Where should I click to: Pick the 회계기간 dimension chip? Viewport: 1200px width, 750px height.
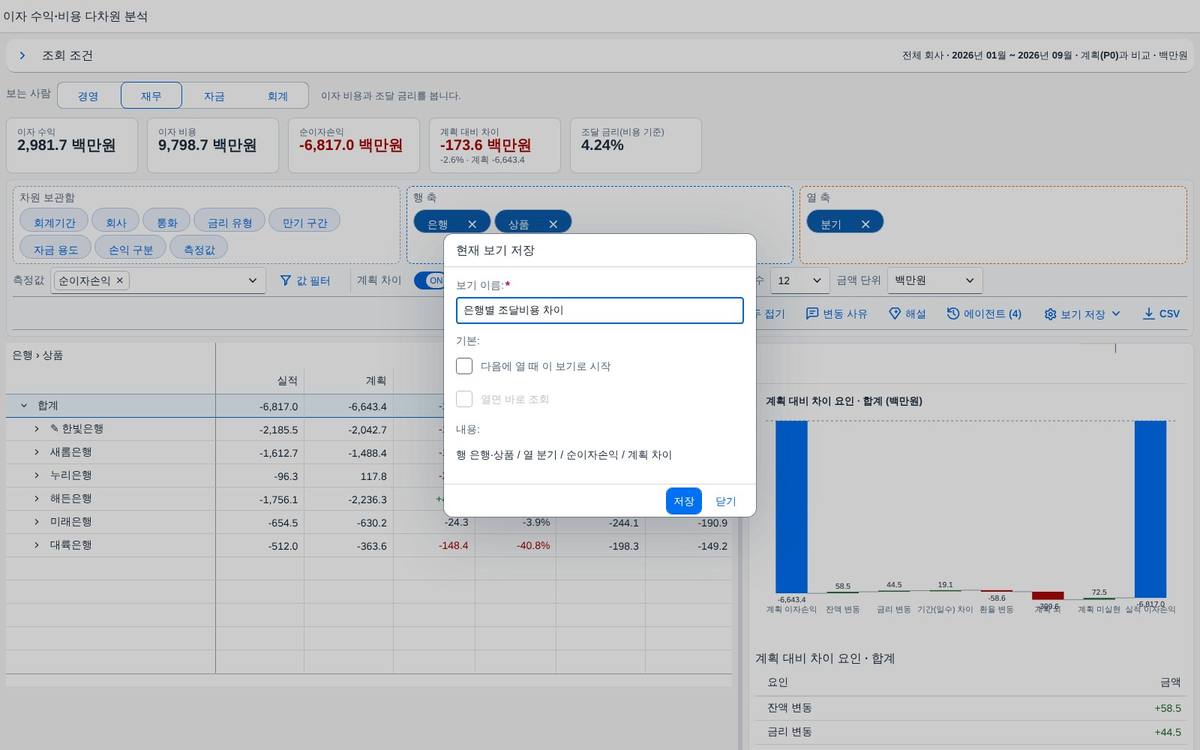(54, 223)
